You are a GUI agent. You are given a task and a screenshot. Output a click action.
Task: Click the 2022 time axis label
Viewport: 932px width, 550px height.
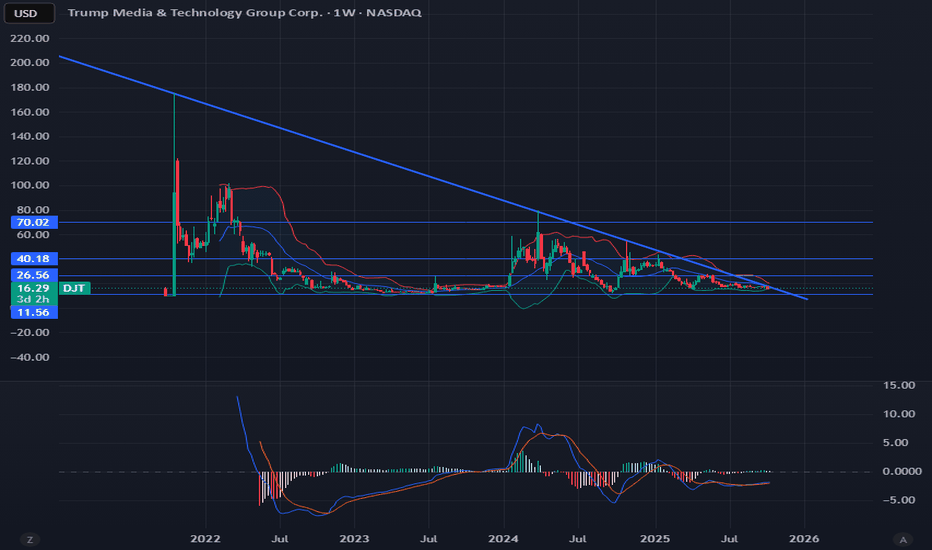pos(205,539)
